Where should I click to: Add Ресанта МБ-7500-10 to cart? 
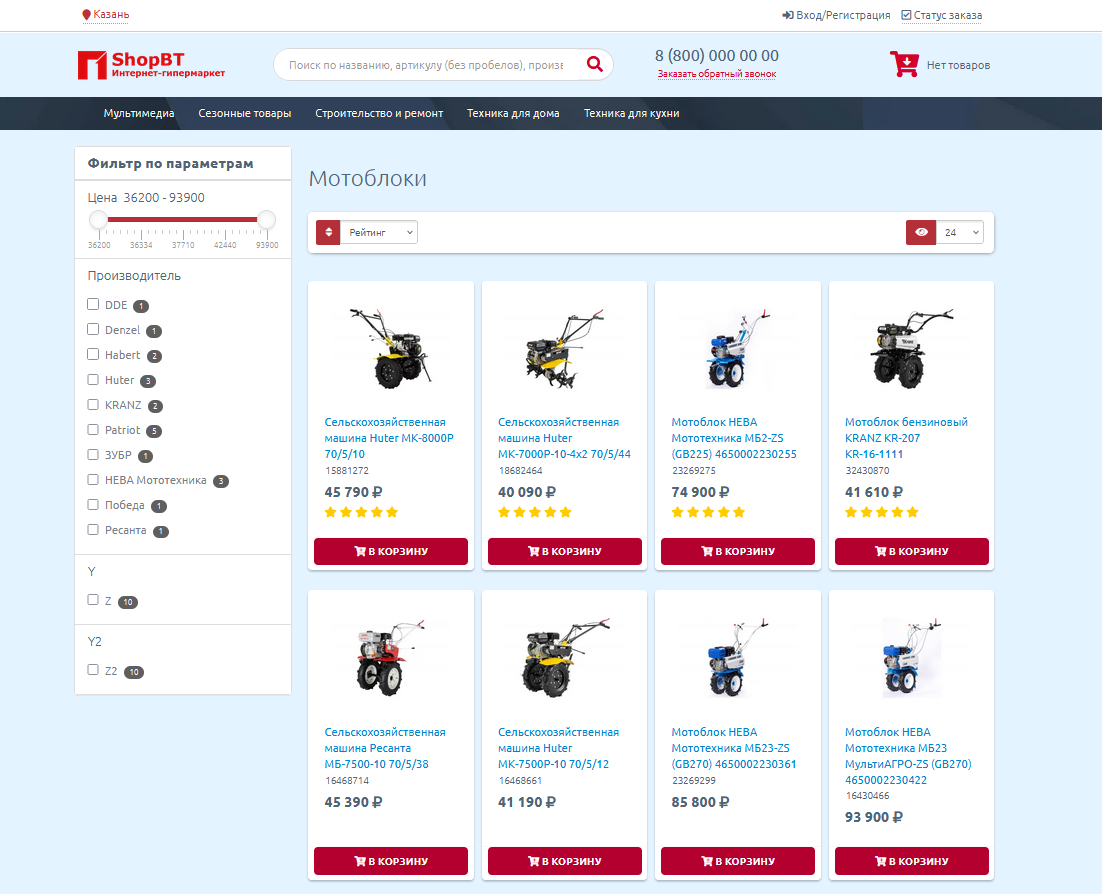(391, 861)
